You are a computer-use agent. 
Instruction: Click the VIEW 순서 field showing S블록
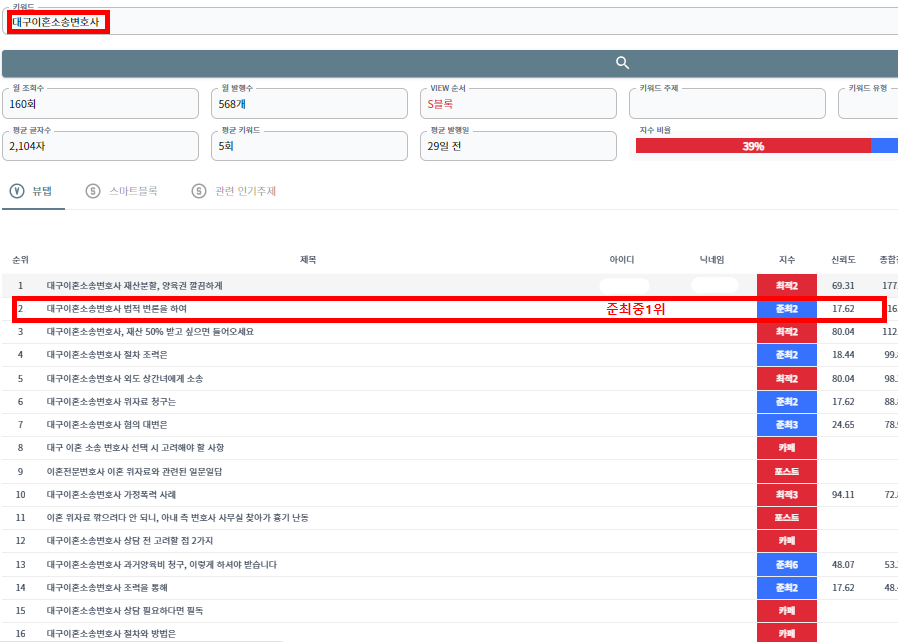[518, 104]
